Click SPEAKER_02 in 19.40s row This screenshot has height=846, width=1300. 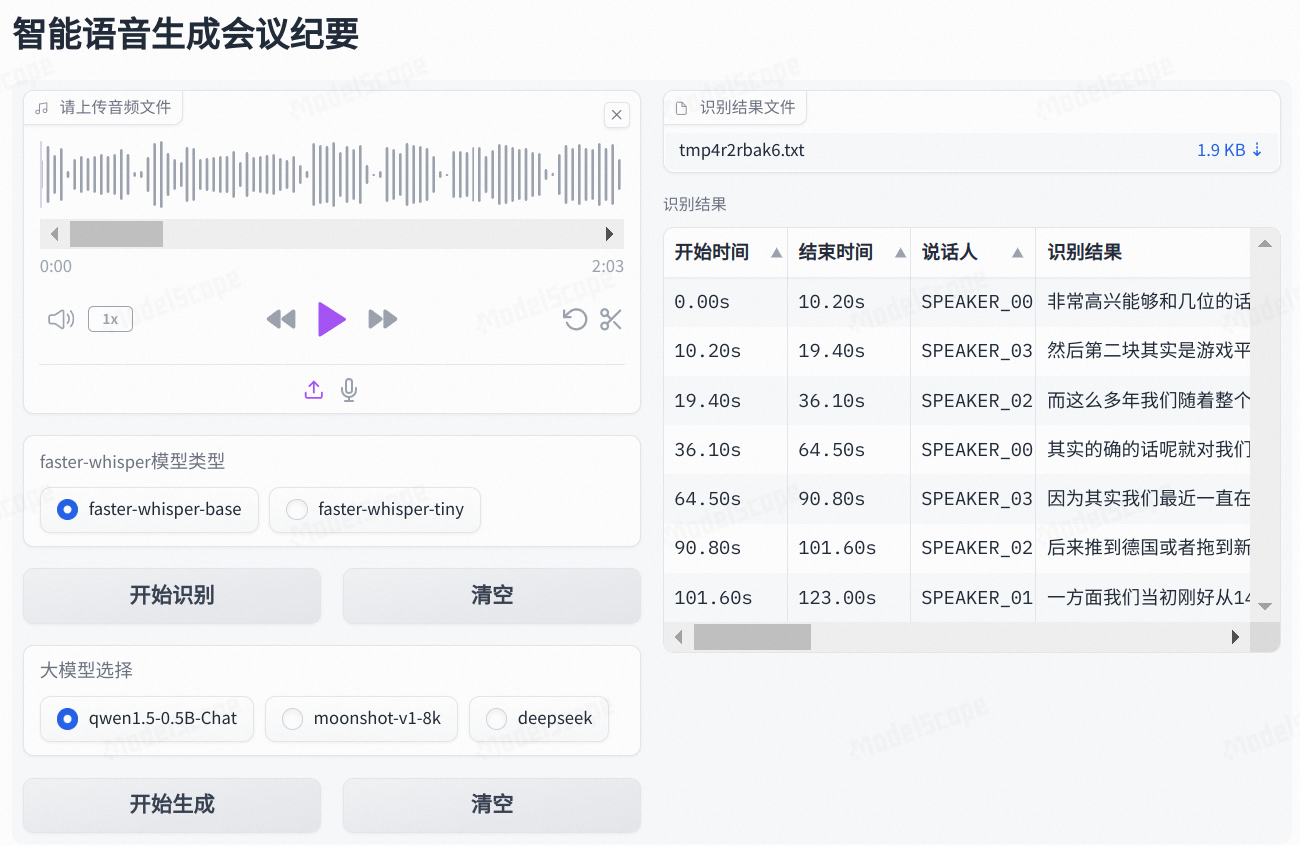[973, 401]
